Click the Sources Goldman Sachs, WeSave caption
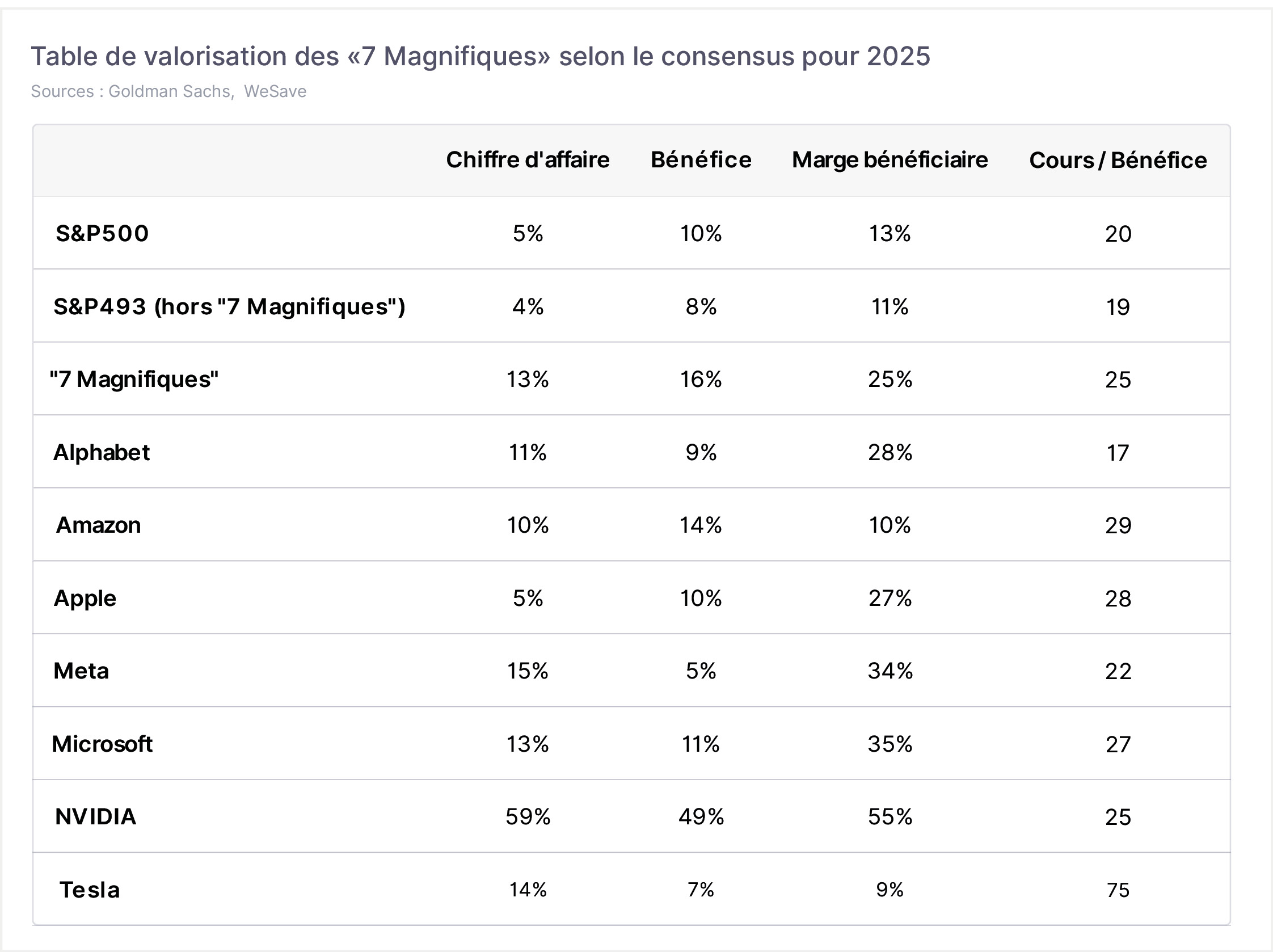This screenshot has height=952, width=1273. (168, 91)
